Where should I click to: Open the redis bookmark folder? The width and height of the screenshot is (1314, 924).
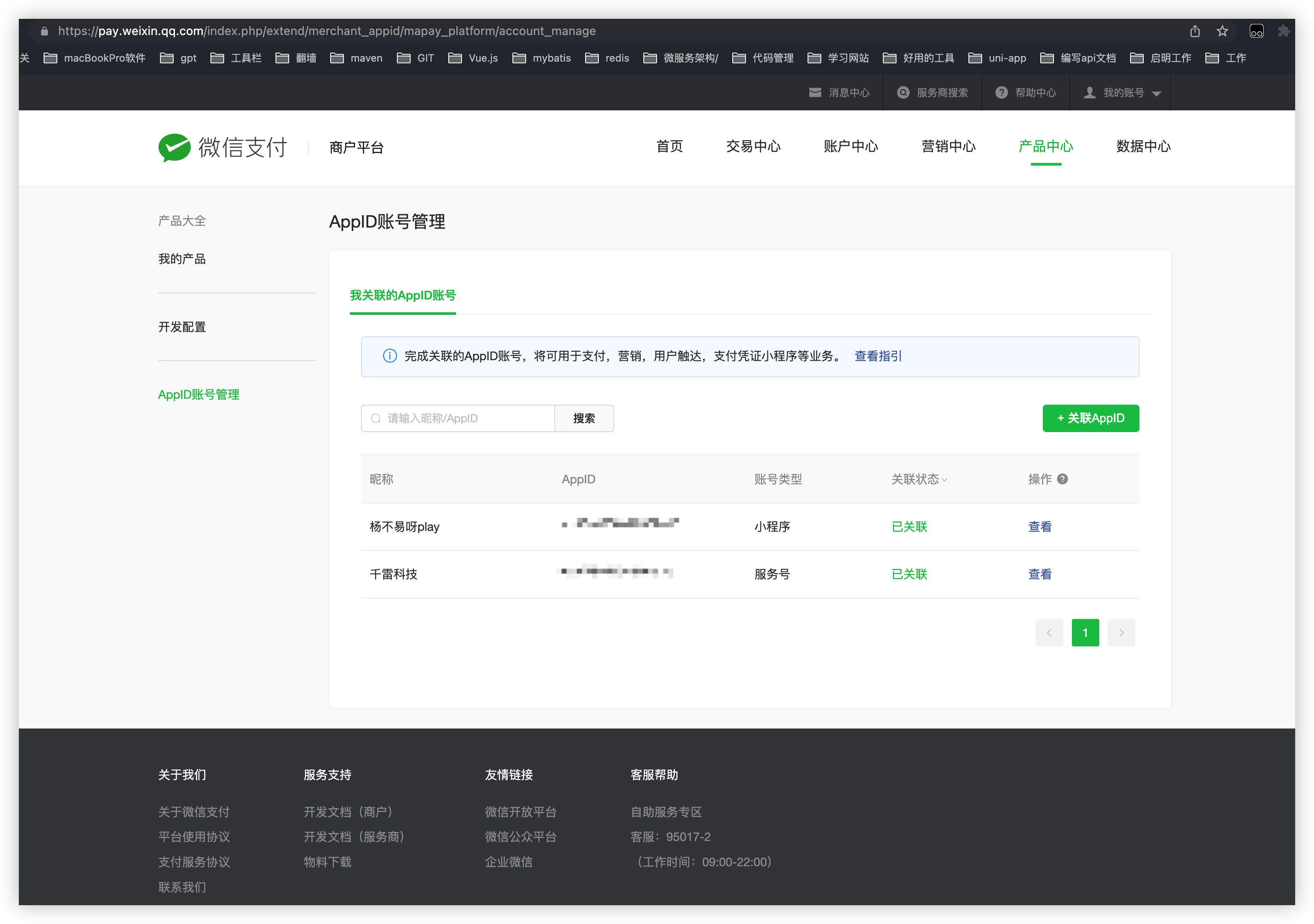click(607, 58)
